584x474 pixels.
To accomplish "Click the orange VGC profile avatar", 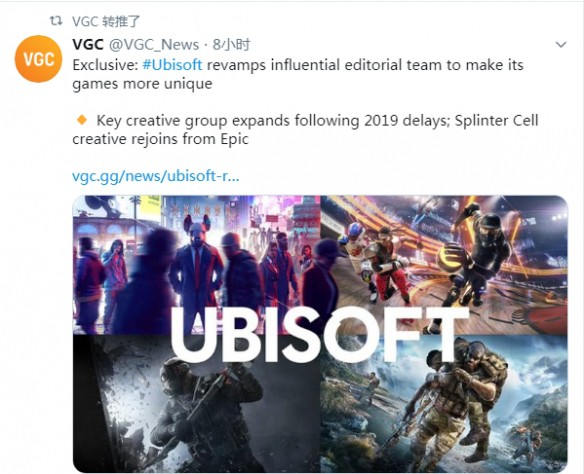I will pyautogui.click(x=38, y=59).
